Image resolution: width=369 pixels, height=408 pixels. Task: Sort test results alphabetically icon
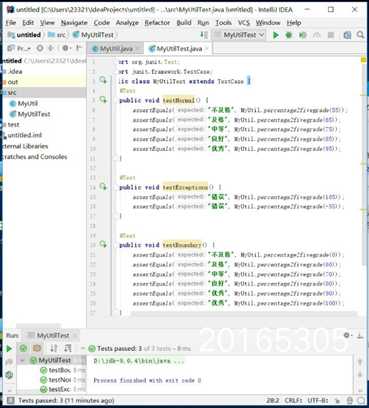(x=54, y=348)
